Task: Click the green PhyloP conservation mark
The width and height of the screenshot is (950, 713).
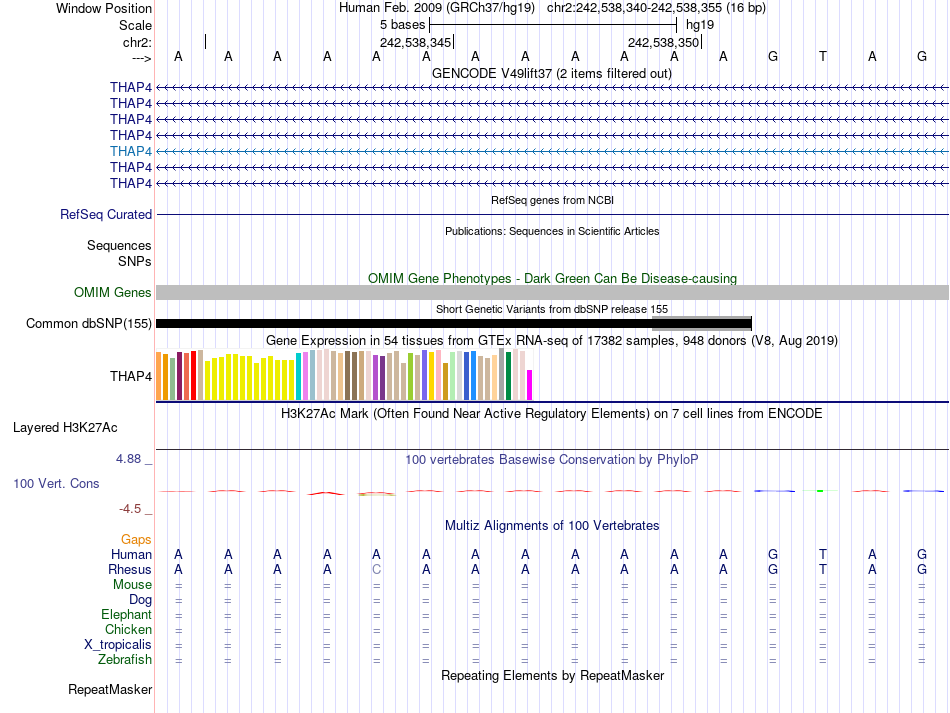Action: tap(821, 491)
